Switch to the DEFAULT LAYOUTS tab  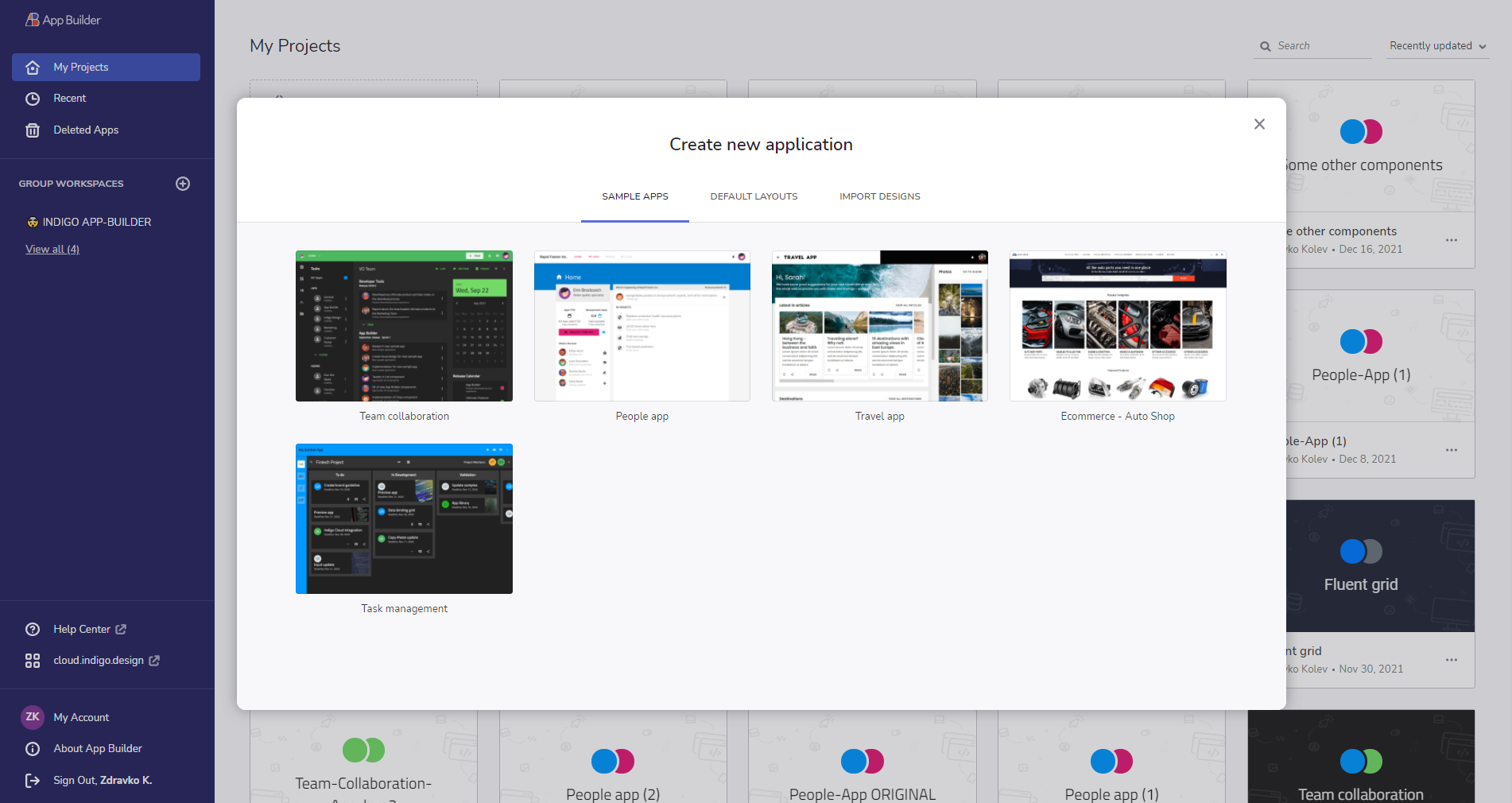click(x=754, y=196)
